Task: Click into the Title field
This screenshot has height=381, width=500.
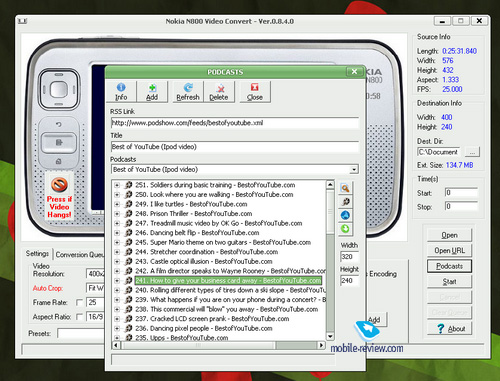Action: (235, 147)
